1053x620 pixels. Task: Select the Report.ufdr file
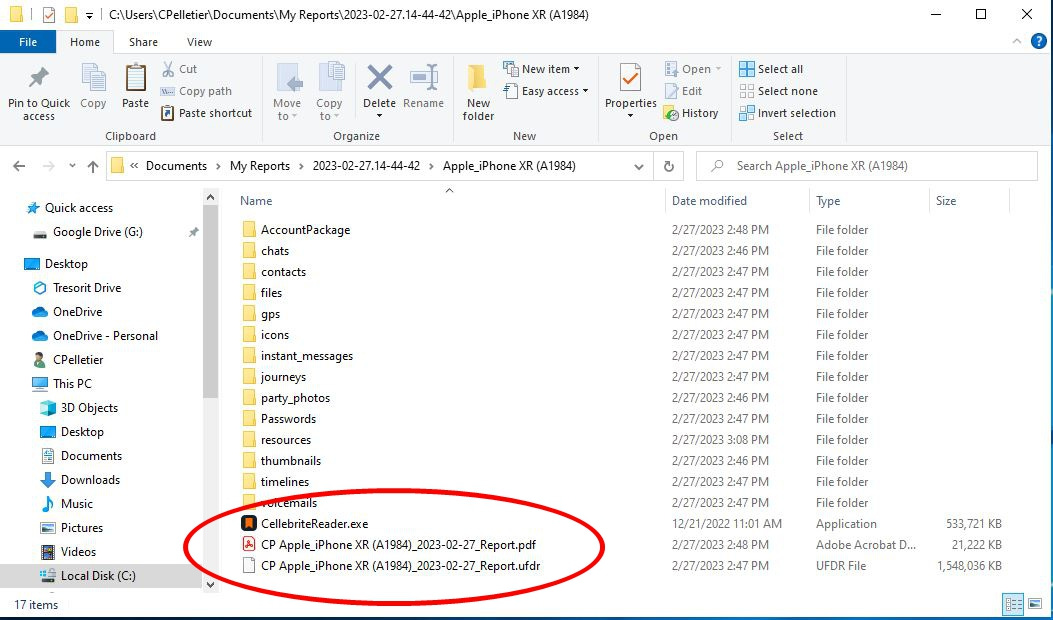point(400,566)
